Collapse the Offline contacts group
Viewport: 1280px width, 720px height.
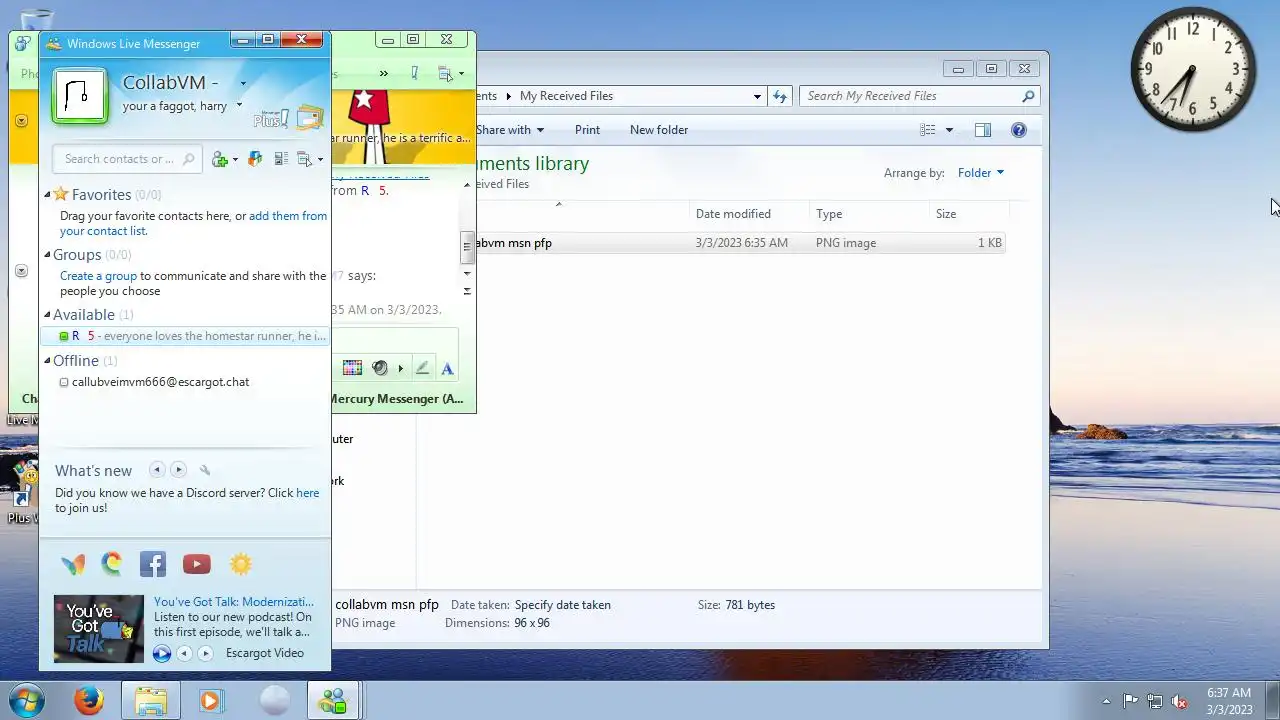coord(47,361)
